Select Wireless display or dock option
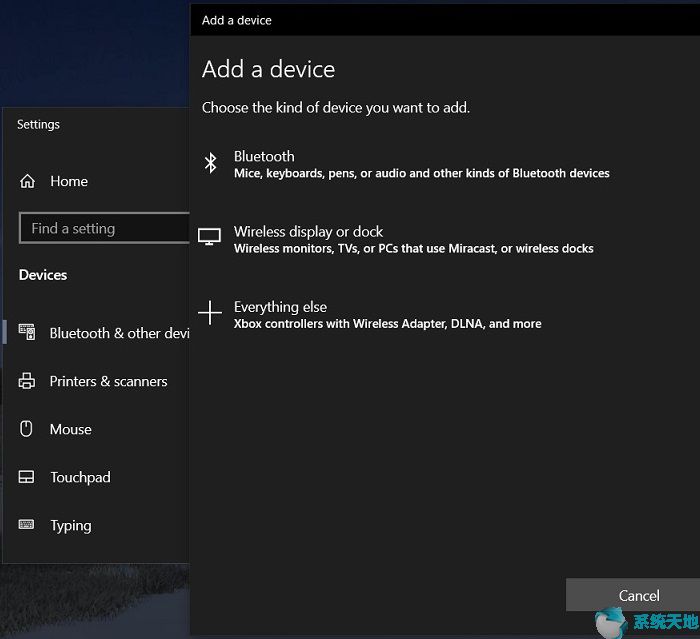The height and width of the screenshot is (639, 700). pyautogui.click(x=396, y=239)
